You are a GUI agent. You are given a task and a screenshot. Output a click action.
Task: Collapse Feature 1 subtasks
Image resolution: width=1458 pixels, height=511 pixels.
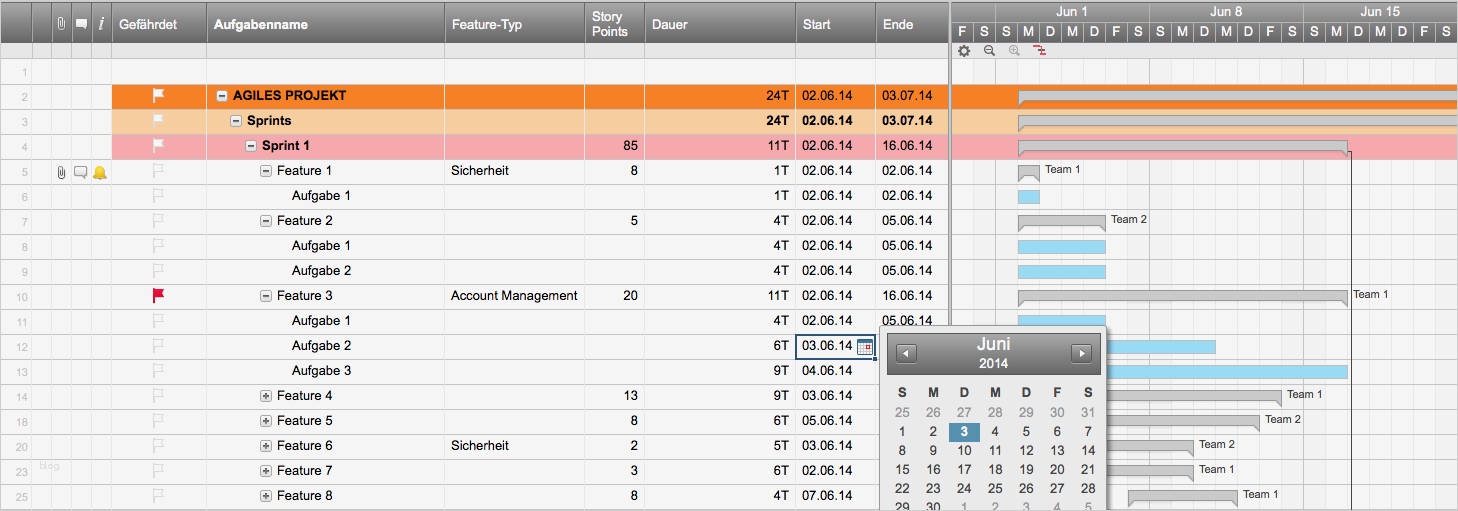coord(266,171)
